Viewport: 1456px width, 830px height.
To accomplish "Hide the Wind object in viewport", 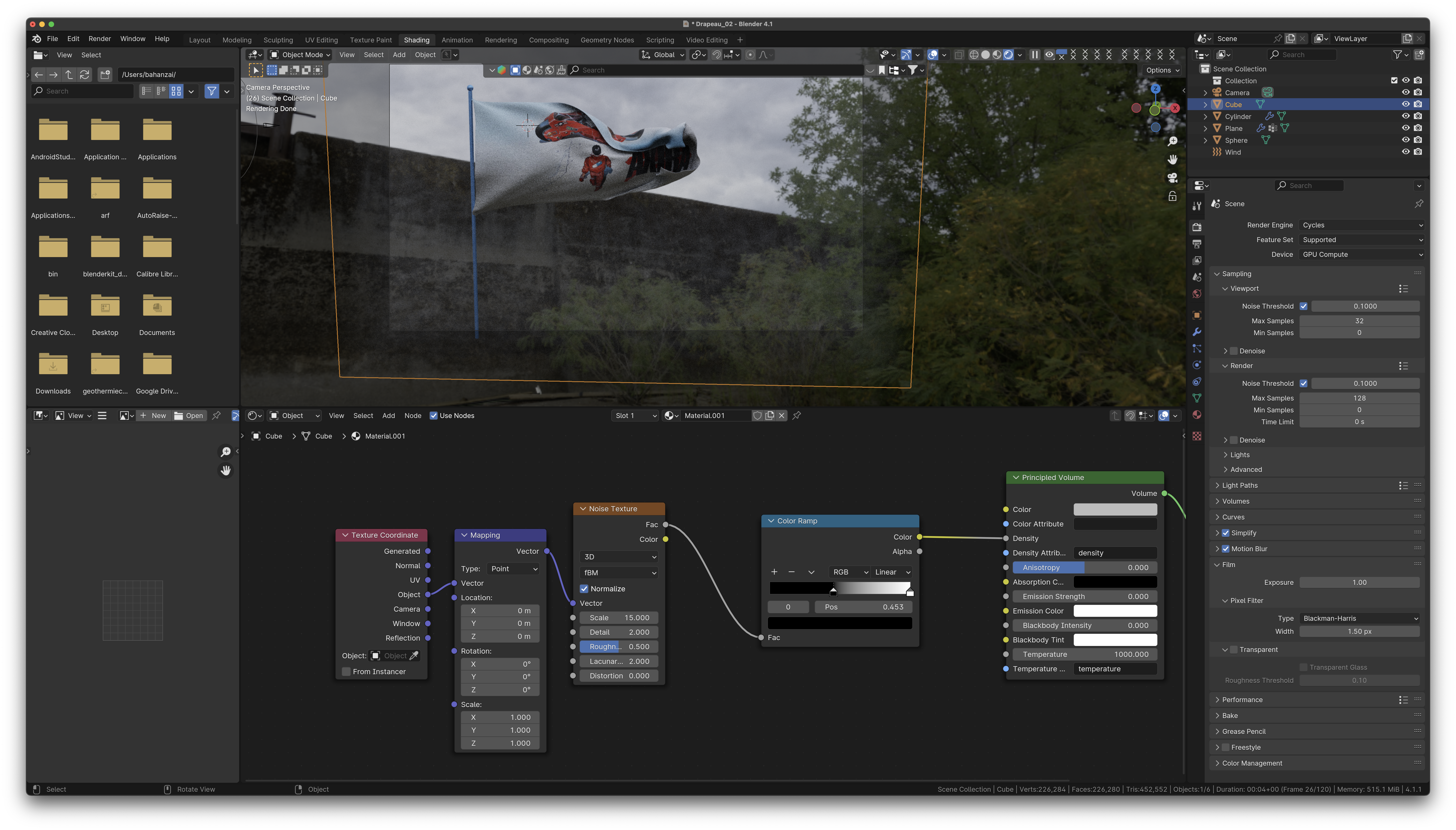I will [1405, 152].
